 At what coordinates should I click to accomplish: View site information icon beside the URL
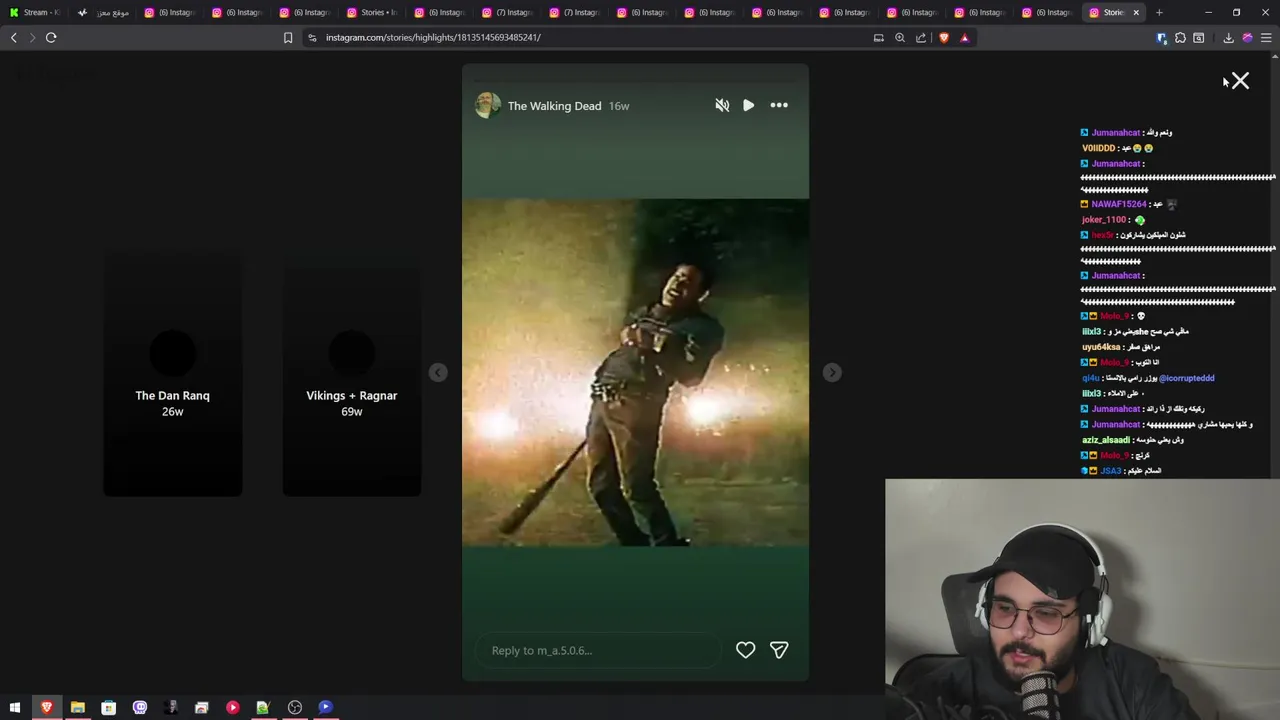[312, 38]
